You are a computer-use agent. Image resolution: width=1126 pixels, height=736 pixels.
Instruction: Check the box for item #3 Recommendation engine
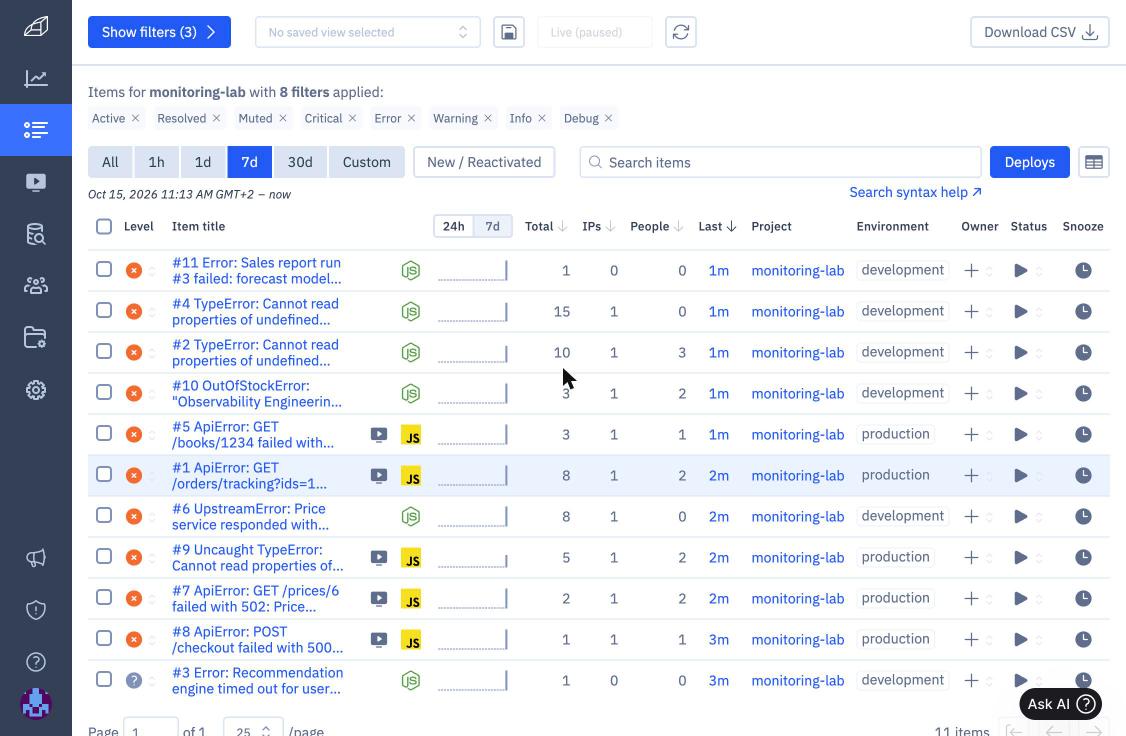coord(104,679)
